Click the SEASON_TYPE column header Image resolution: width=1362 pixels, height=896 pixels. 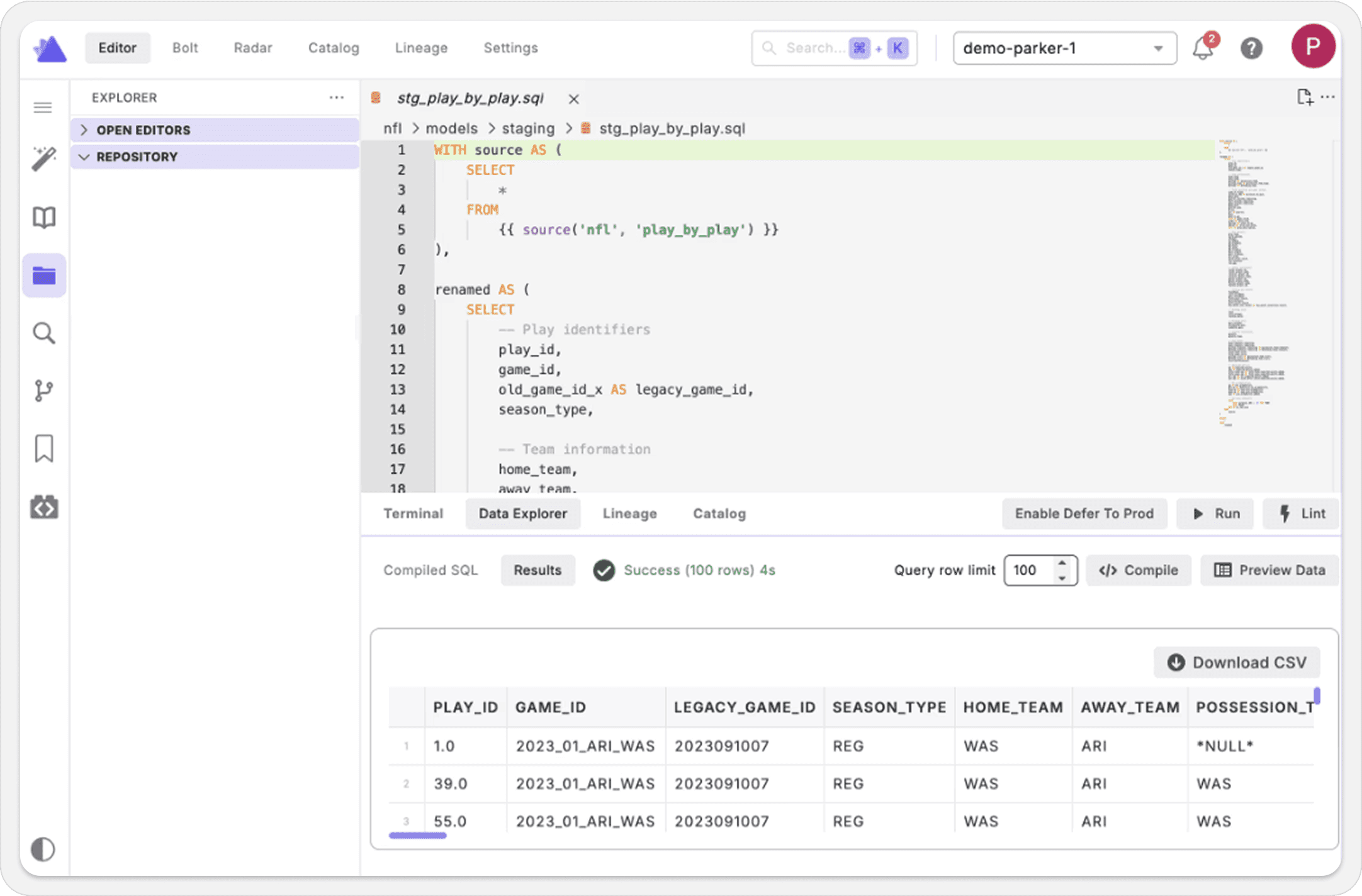pos(889,707)
